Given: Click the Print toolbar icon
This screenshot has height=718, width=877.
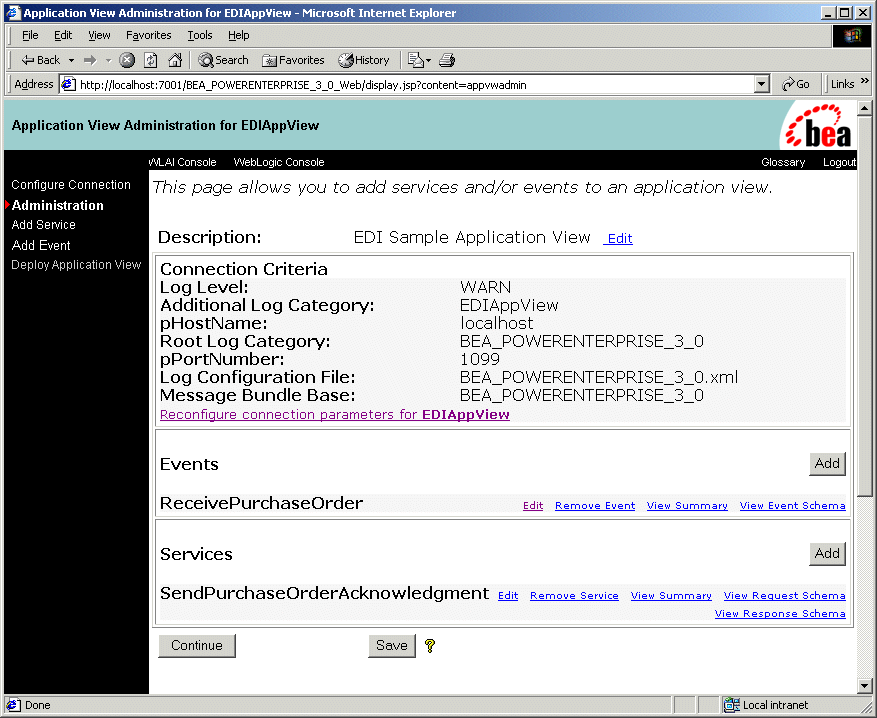Looking at the screenshot, I should click(x=447, y=60).
